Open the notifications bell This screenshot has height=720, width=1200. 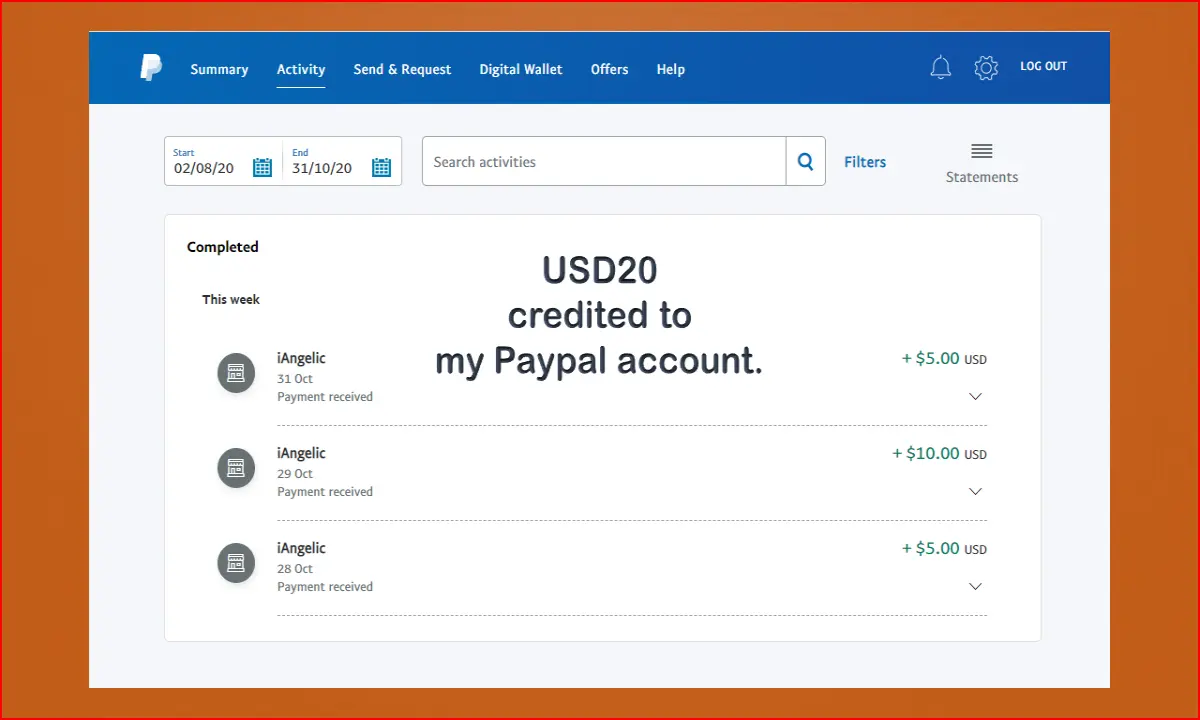[x=941, y=67]
